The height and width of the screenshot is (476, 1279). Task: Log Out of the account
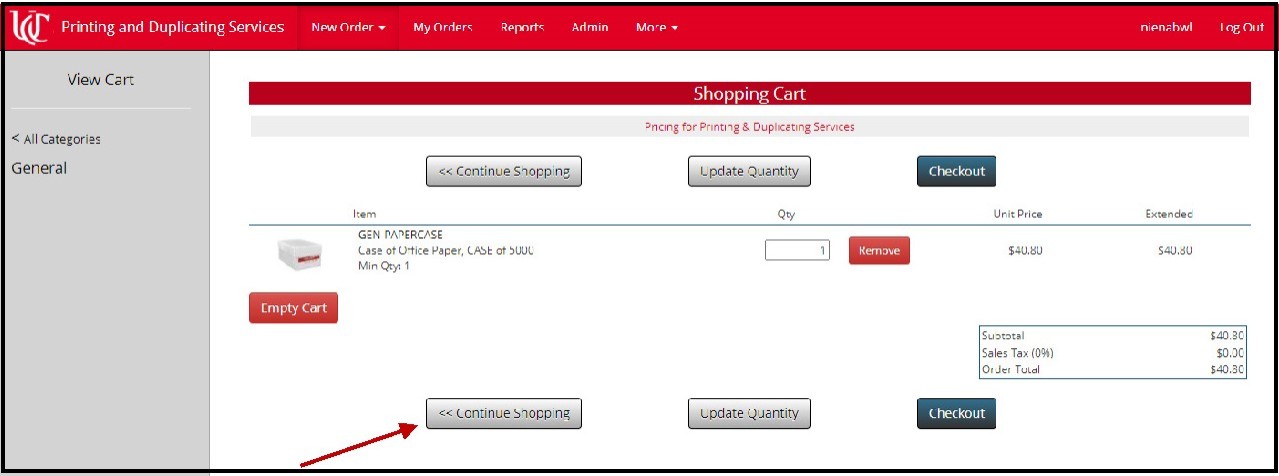(x=1241, y=28)
